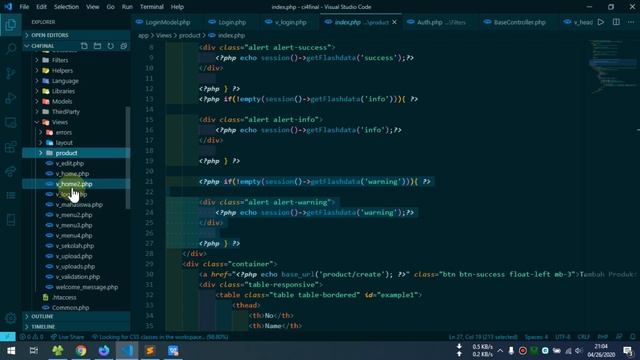Image resolution: width=640 pixels, height=360 pixels.
Task: Click the remote window indicator in status bar
Action: (8, 337)
